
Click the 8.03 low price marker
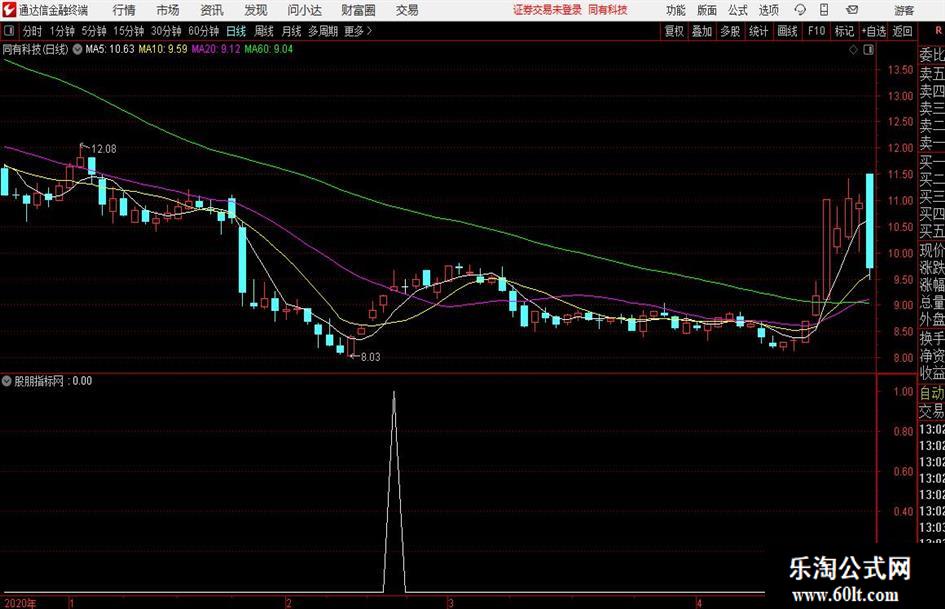point(371,357)
